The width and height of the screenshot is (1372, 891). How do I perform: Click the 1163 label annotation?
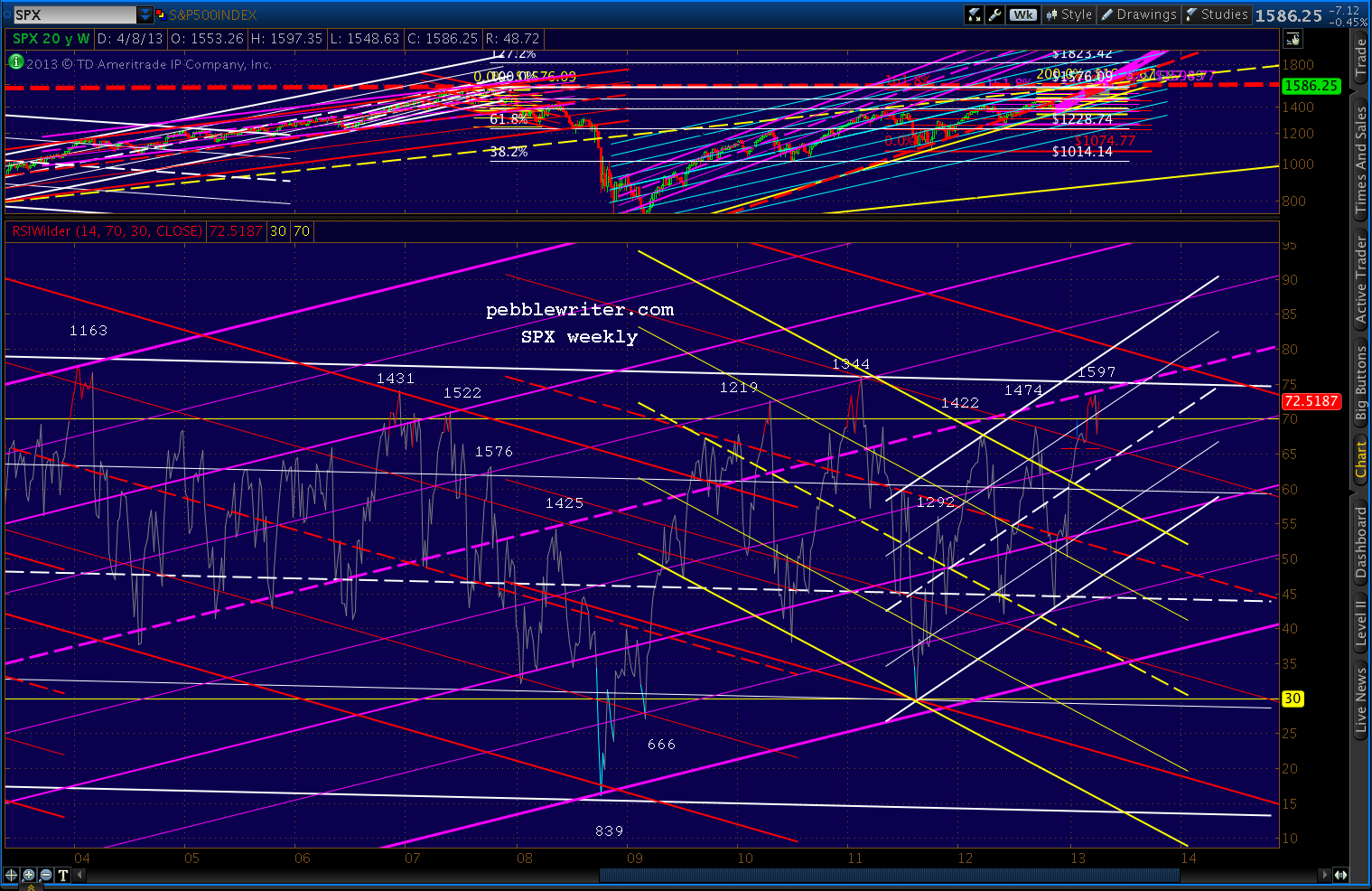coord(89,331)
